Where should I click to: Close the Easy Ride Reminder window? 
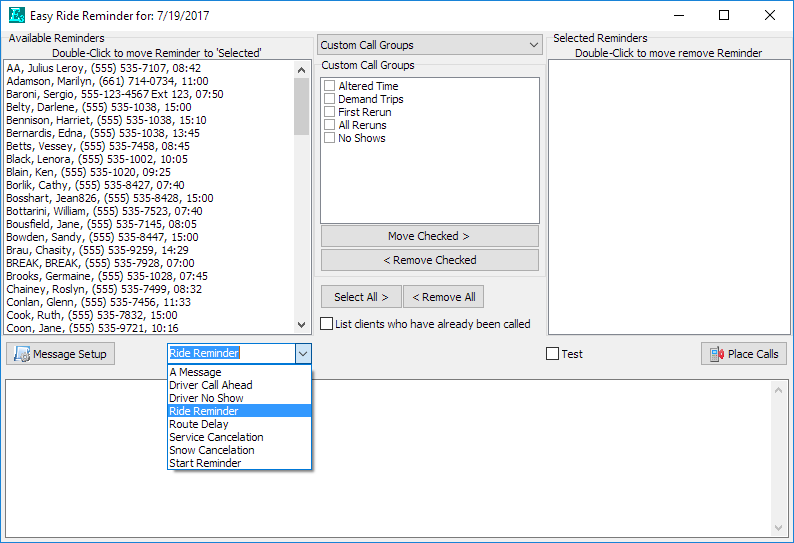tap(770, 15)
